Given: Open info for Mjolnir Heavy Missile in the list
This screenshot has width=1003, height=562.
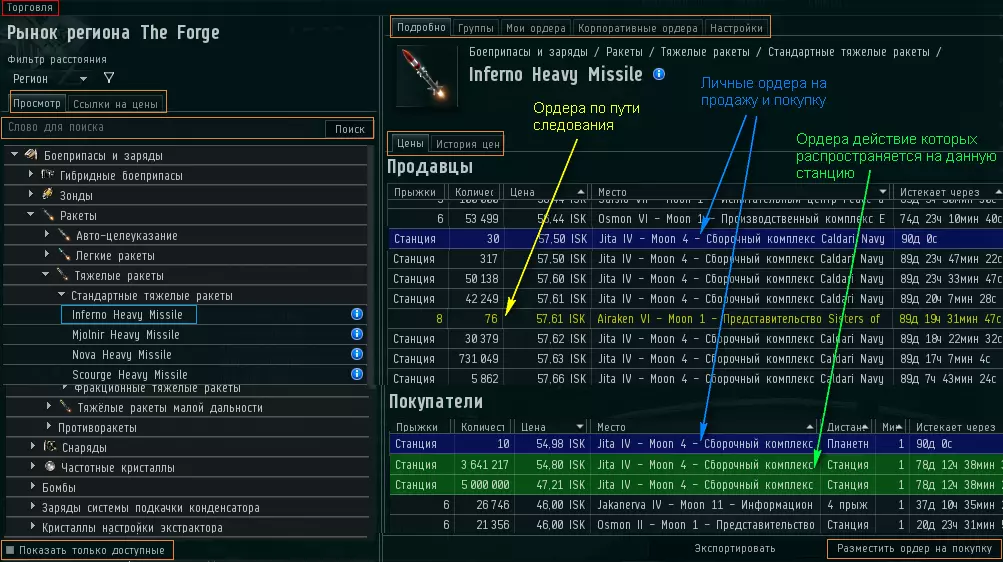Looking at the screenshot, I should [x=356, y=335].
